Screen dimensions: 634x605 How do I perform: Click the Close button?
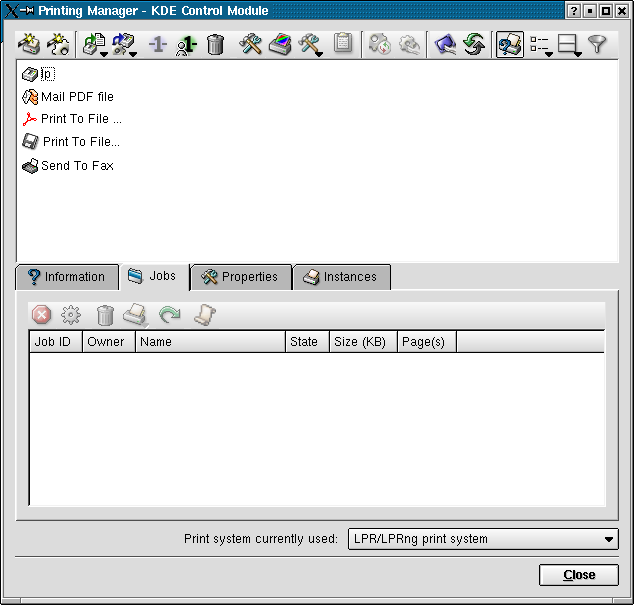click(579, 575)
